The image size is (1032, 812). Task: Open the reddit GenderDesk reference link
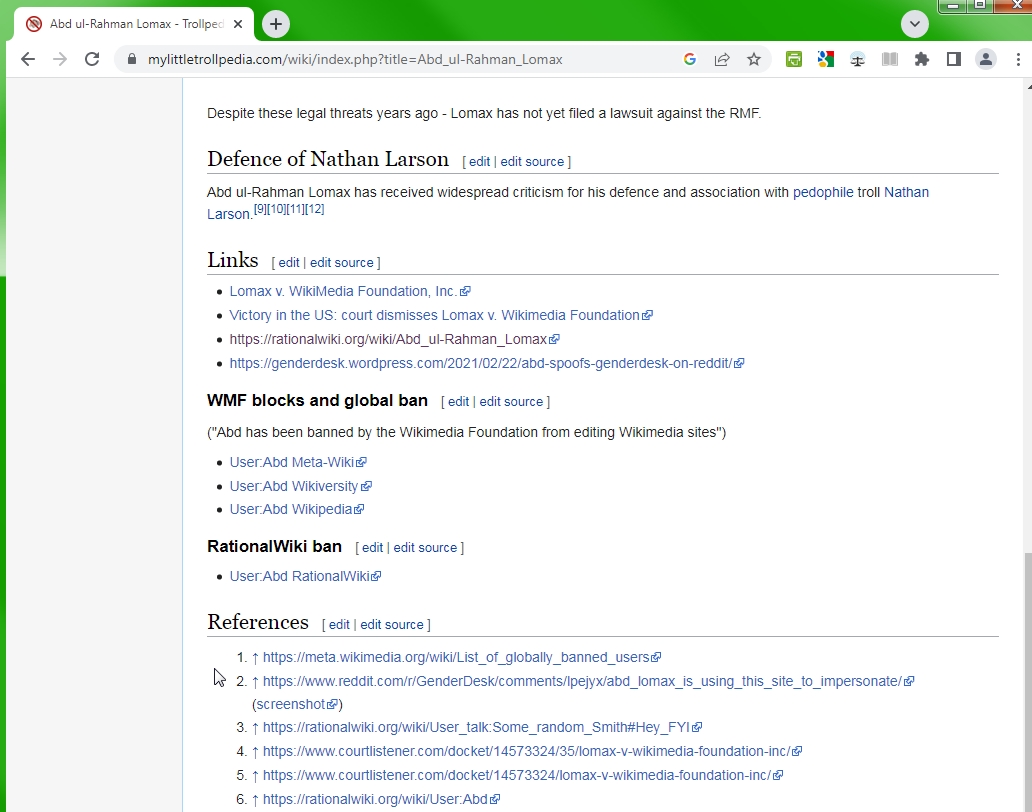point(588,681)
